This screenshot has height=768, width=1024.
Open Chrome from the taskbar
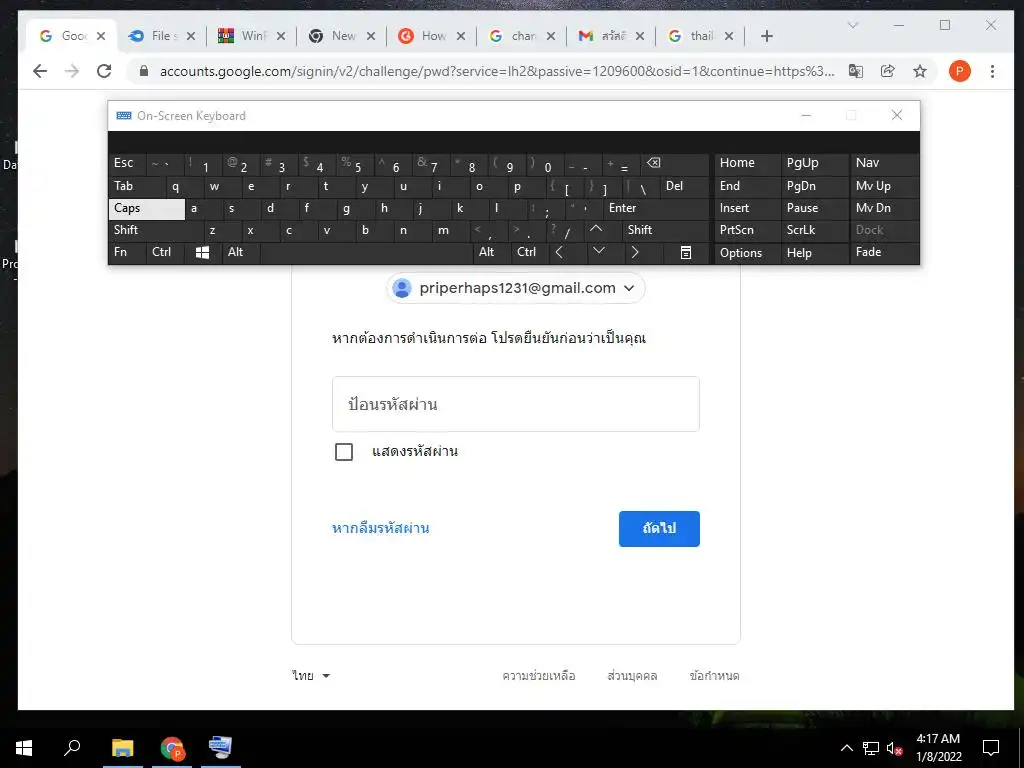172,748
